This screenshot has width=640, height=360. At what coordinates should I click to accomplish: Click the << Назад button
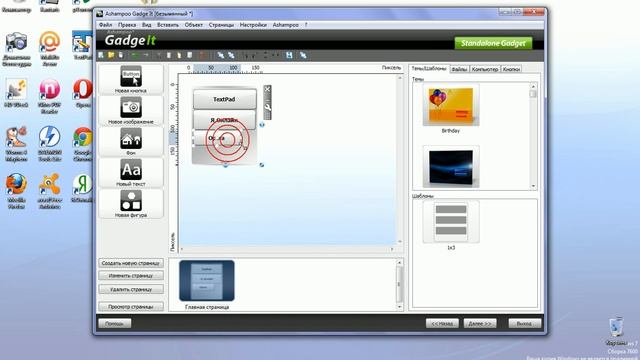[x=442, y=323]
